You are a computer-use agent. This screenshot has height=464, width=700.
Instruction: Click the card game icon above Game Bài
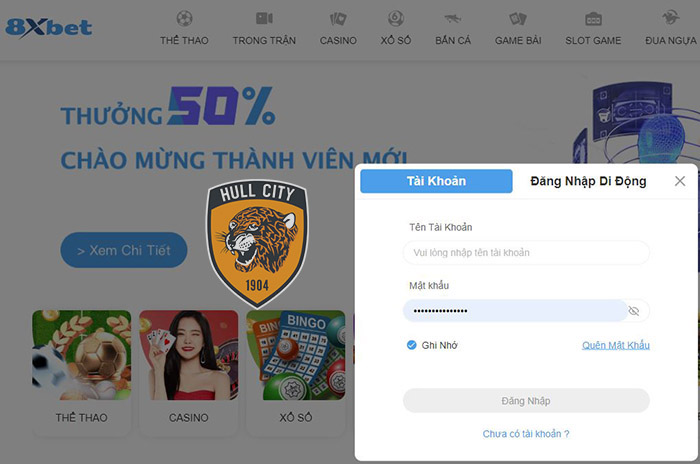pos(518,19)
